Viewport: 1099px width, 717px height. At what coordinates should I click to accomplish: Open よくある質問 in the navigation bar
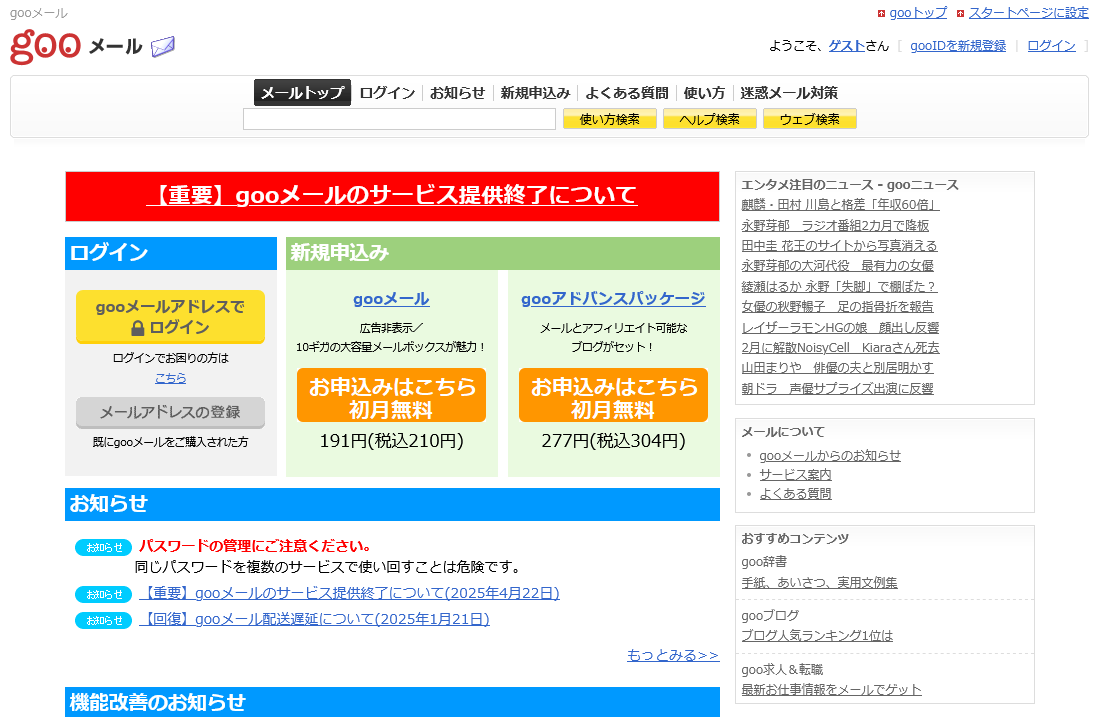pyautogui.click(x=627, y=93)
